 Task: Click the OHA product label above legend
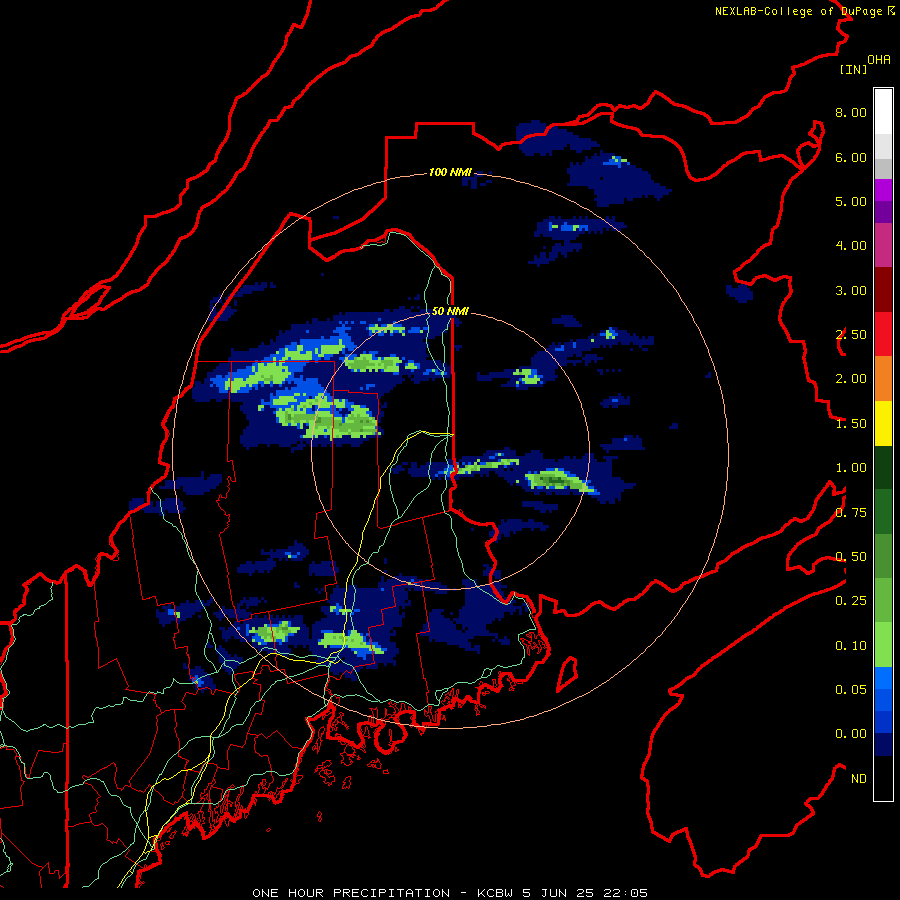click(879, 59)
